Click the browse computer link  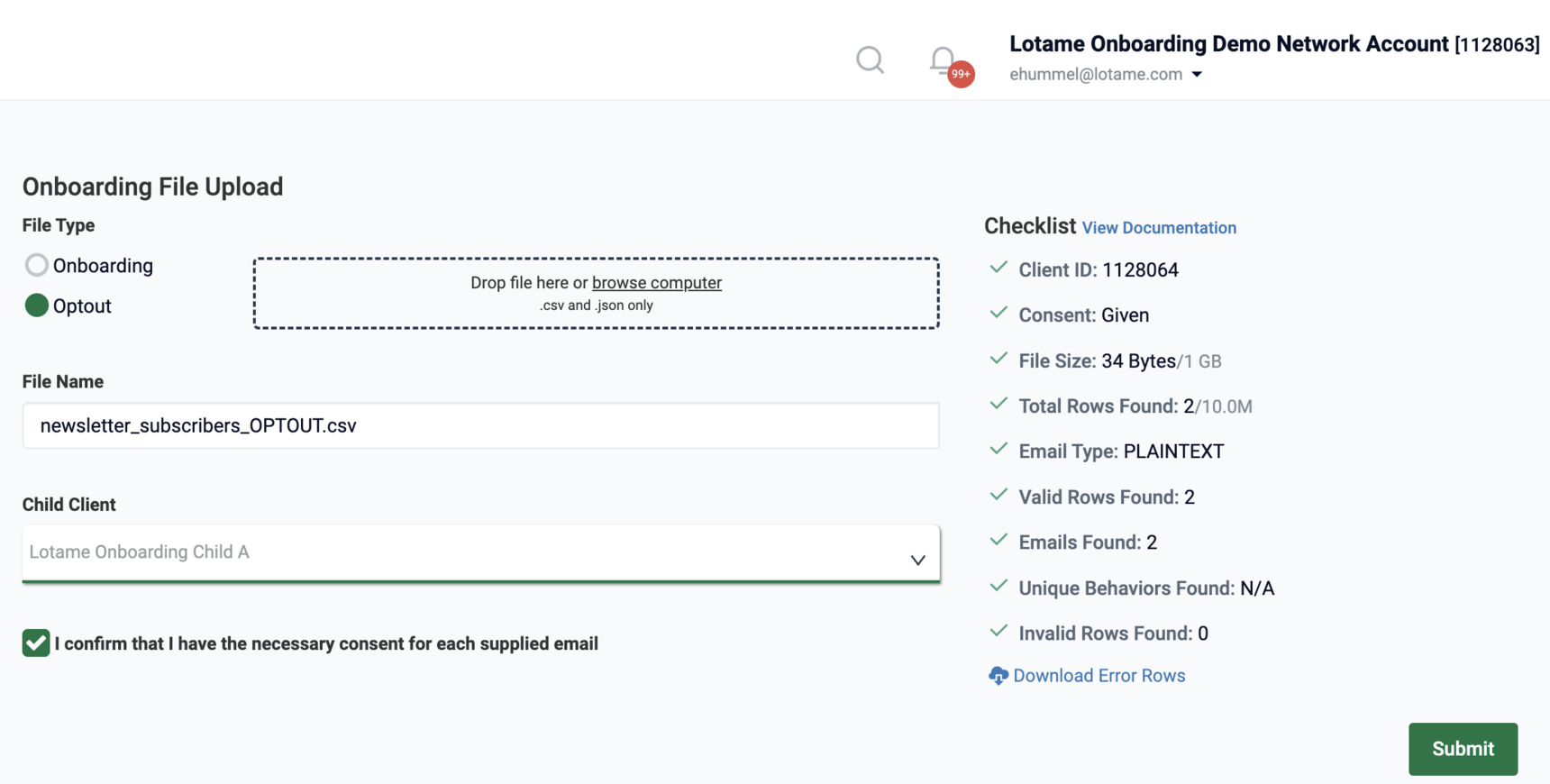tap(656, 283)
